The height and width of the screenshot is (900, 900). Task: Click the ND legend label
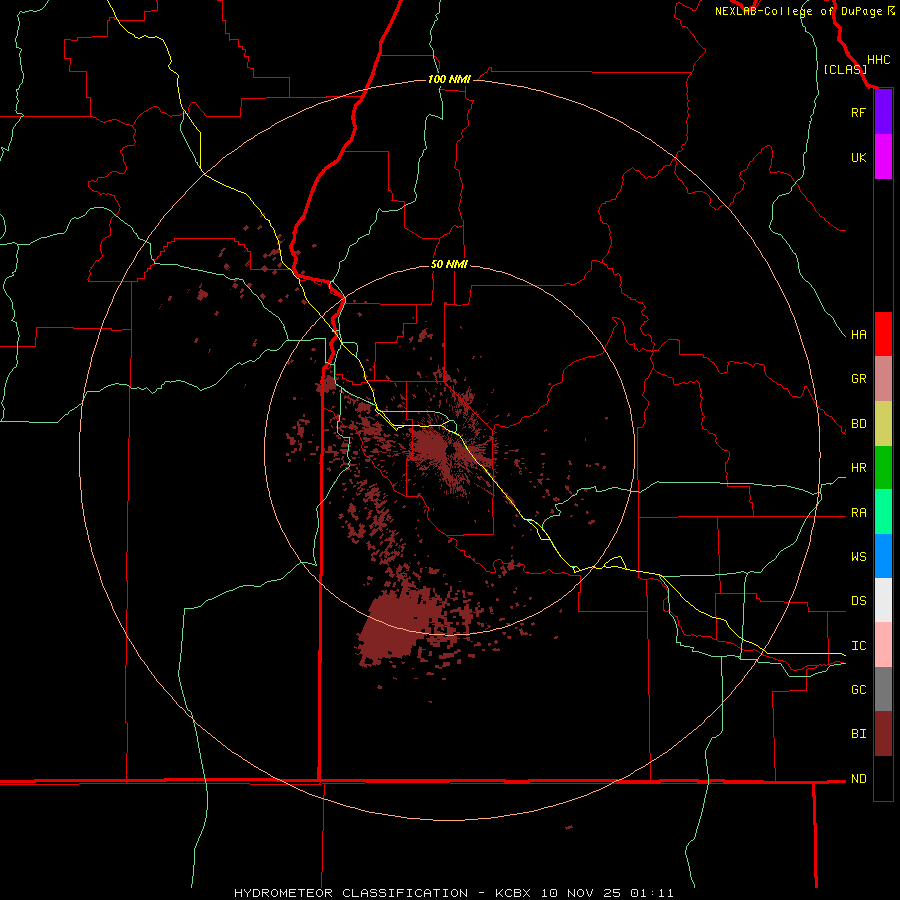[x=858, y=779]
